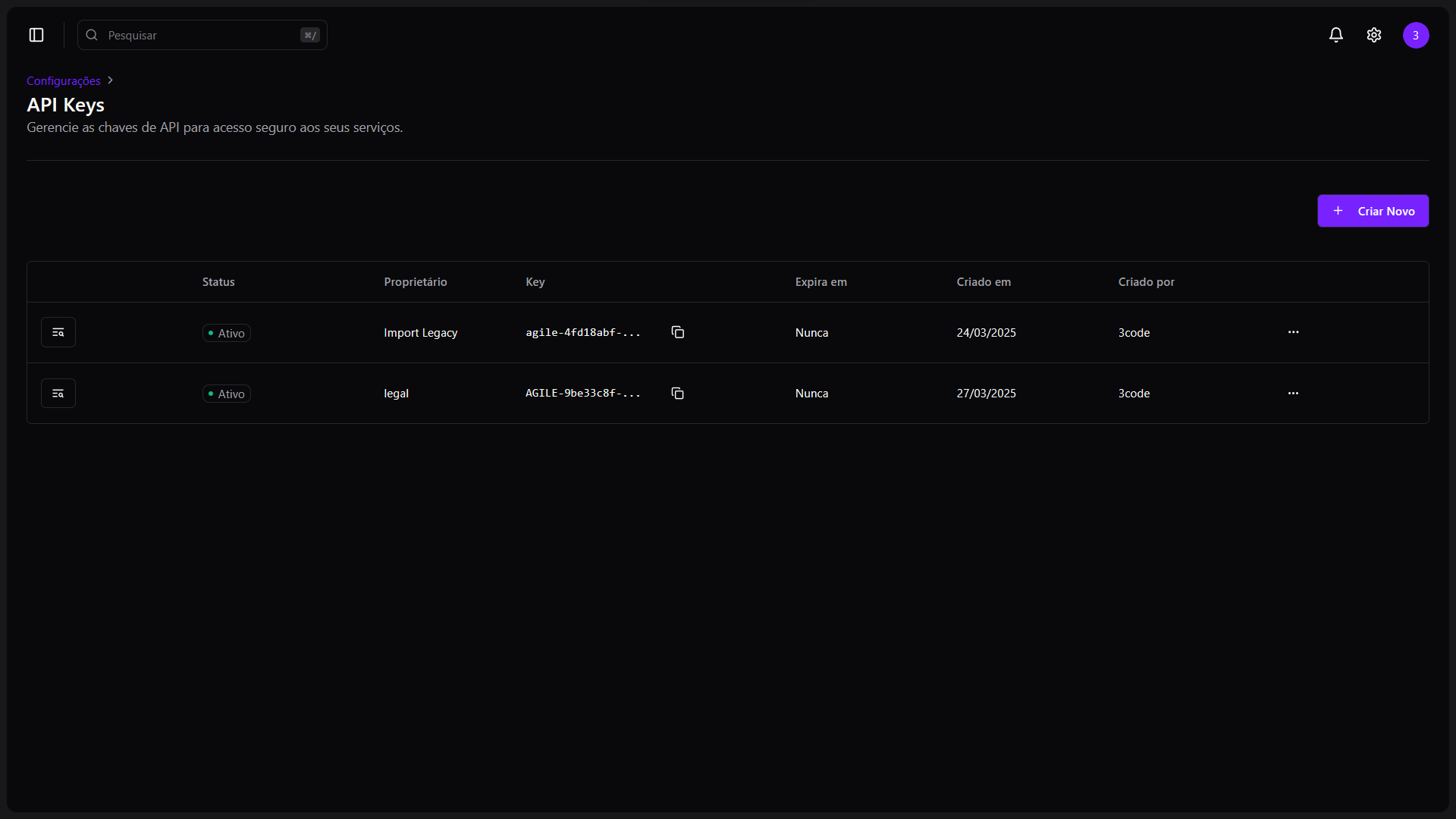Image resolution: width=1456 pixels, height=819 pixels.
Task: Toggle the sidebar panel icon
Action: pyautogui.click(x=35, y=35)
